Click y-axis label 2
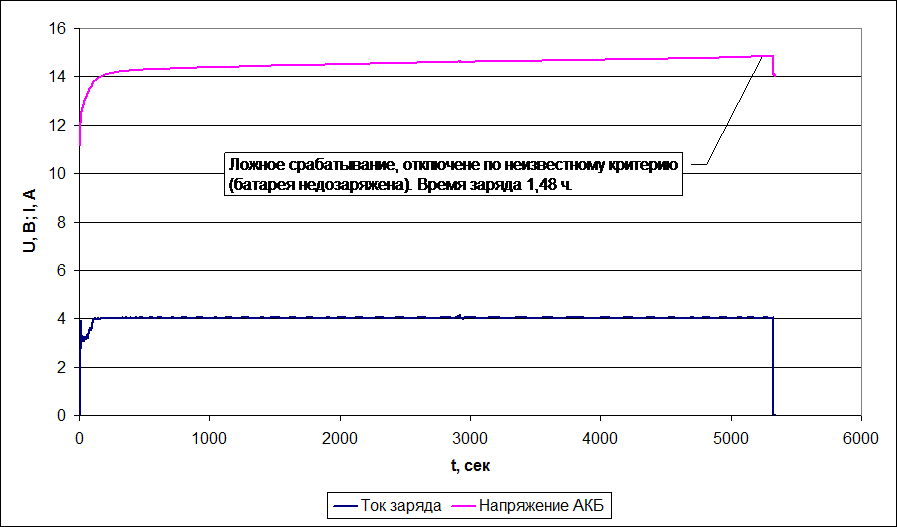 (x=63, y=367)
